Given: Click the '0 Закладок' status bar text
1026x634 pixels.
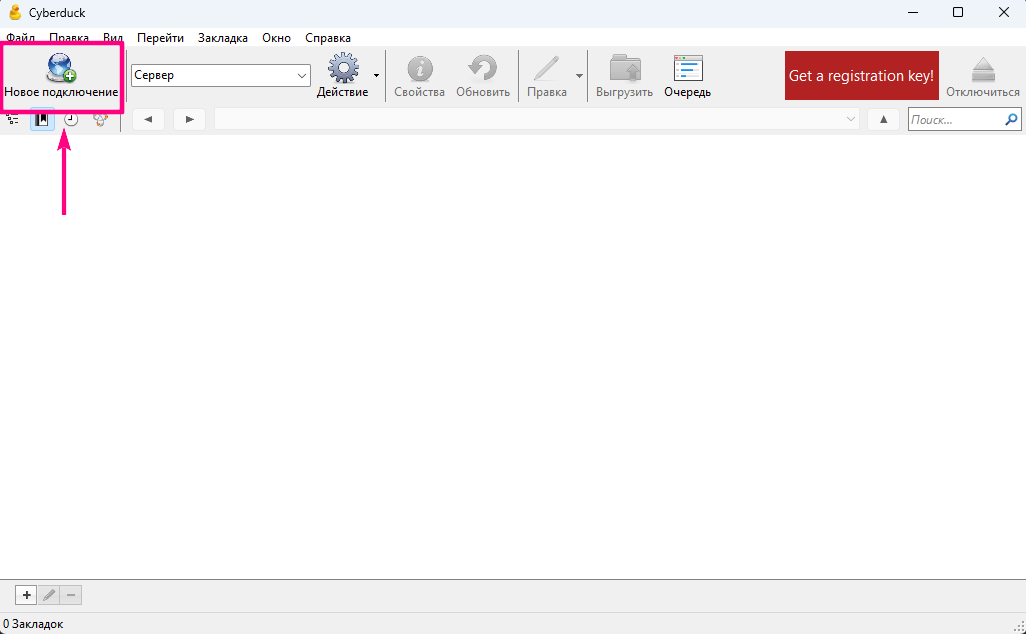Looking at the screenshot, I should tap(33, 624).
